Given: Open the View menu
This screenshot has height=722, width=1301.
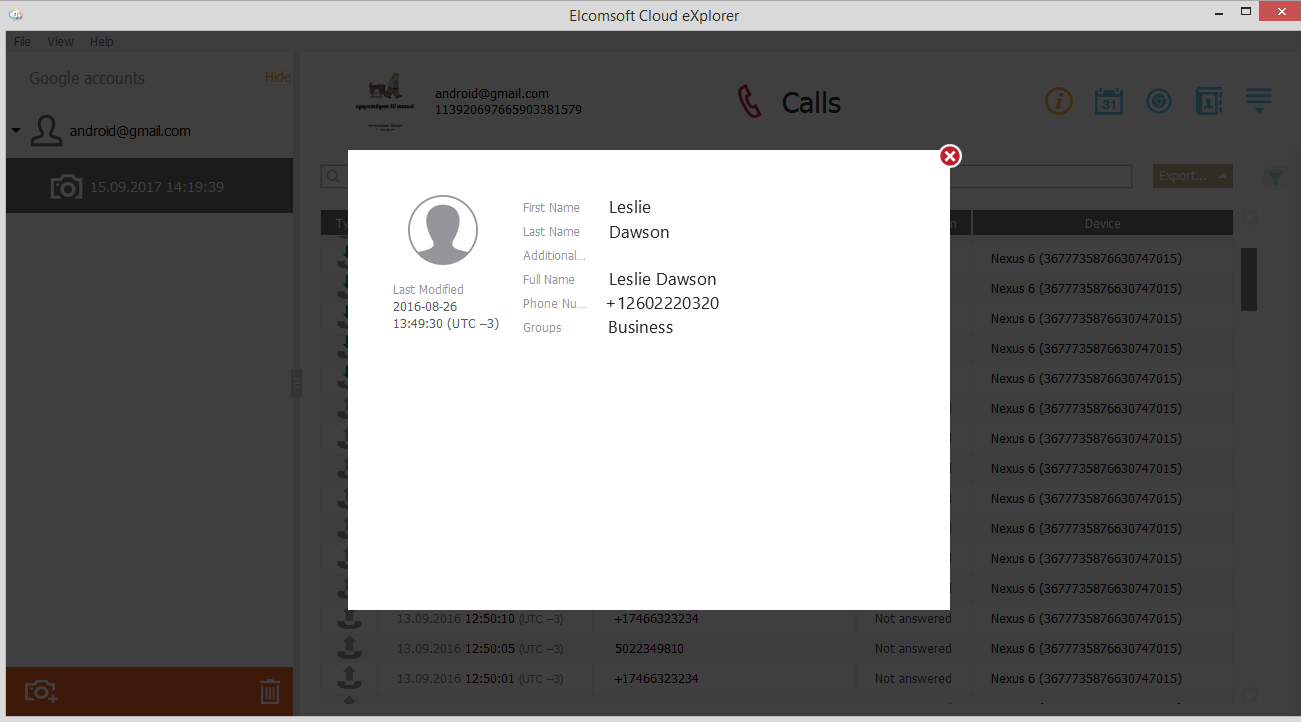Looking at the screenshot, I should click(x=60, y=42).
